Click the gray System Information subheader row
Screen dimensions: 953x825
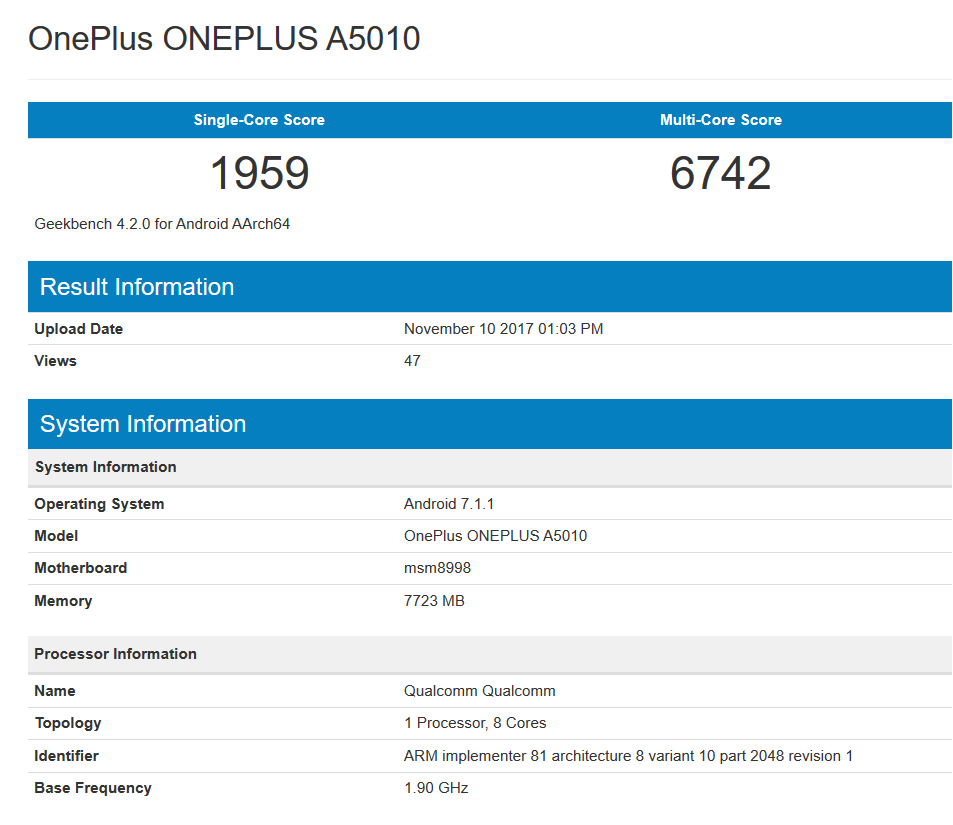coord(490,467)
